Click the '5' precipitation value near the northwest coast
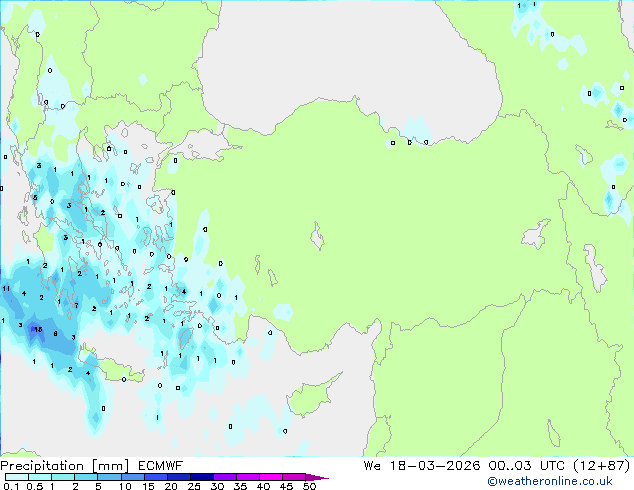634x490 pixels. tap(35, 197)
